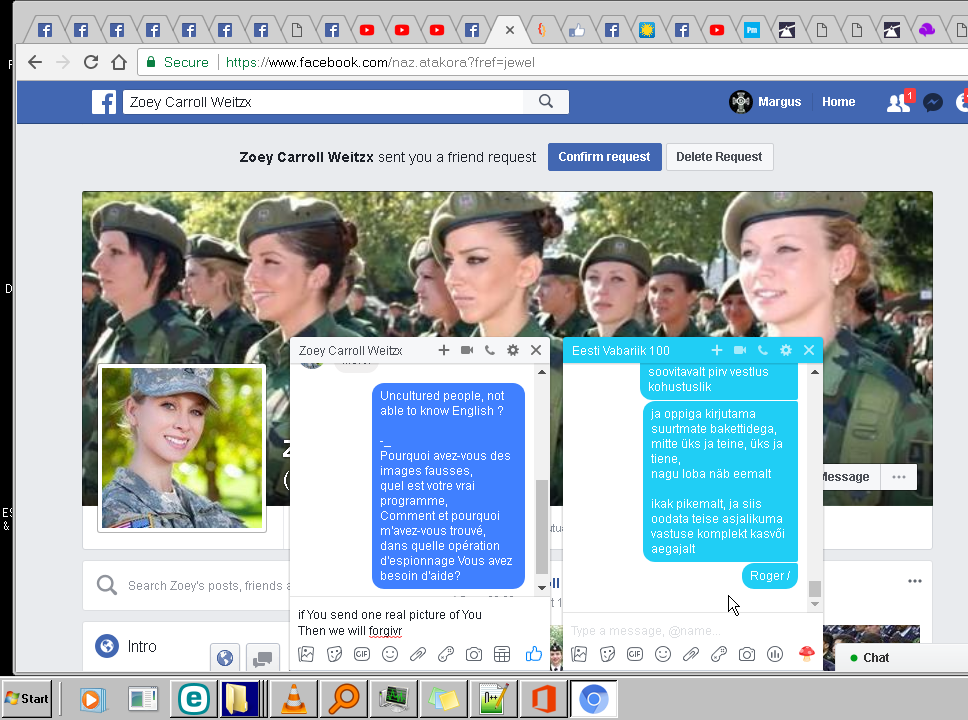The height and width of the screenshot is (720, 968).
Task: Open the camera in Zoey's chat toolbar
Action: pyautogui.click(x=474, y=654)
